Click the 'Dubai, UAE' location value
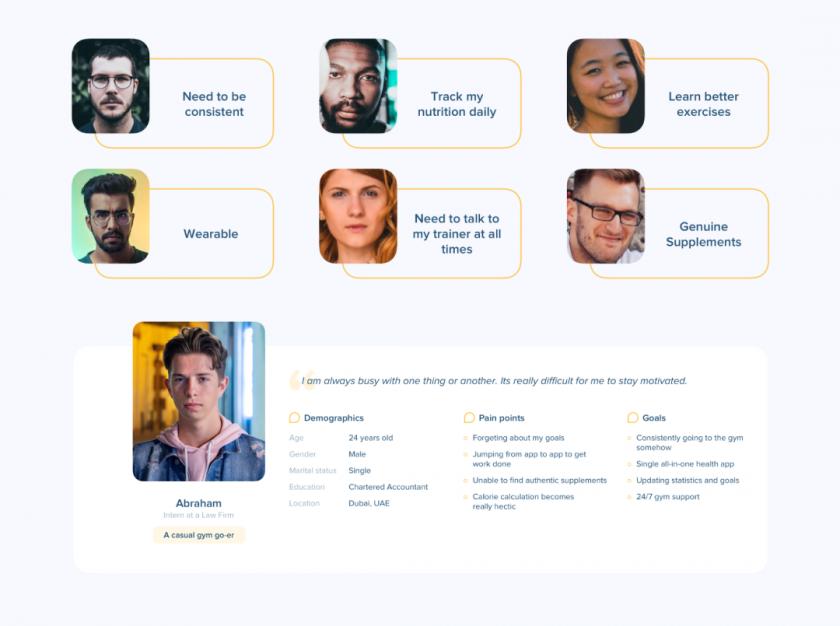 coord(369,503)
